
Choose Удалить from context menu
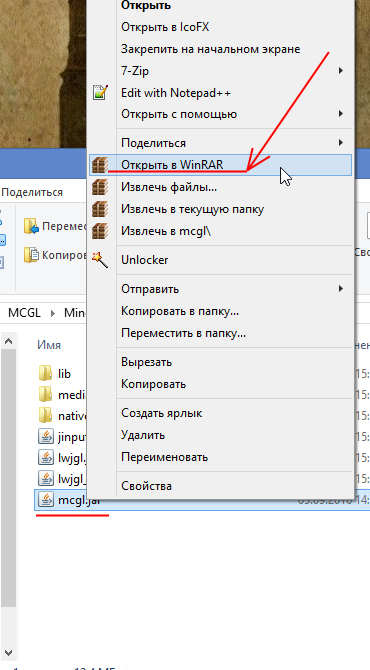pos(143,435)
